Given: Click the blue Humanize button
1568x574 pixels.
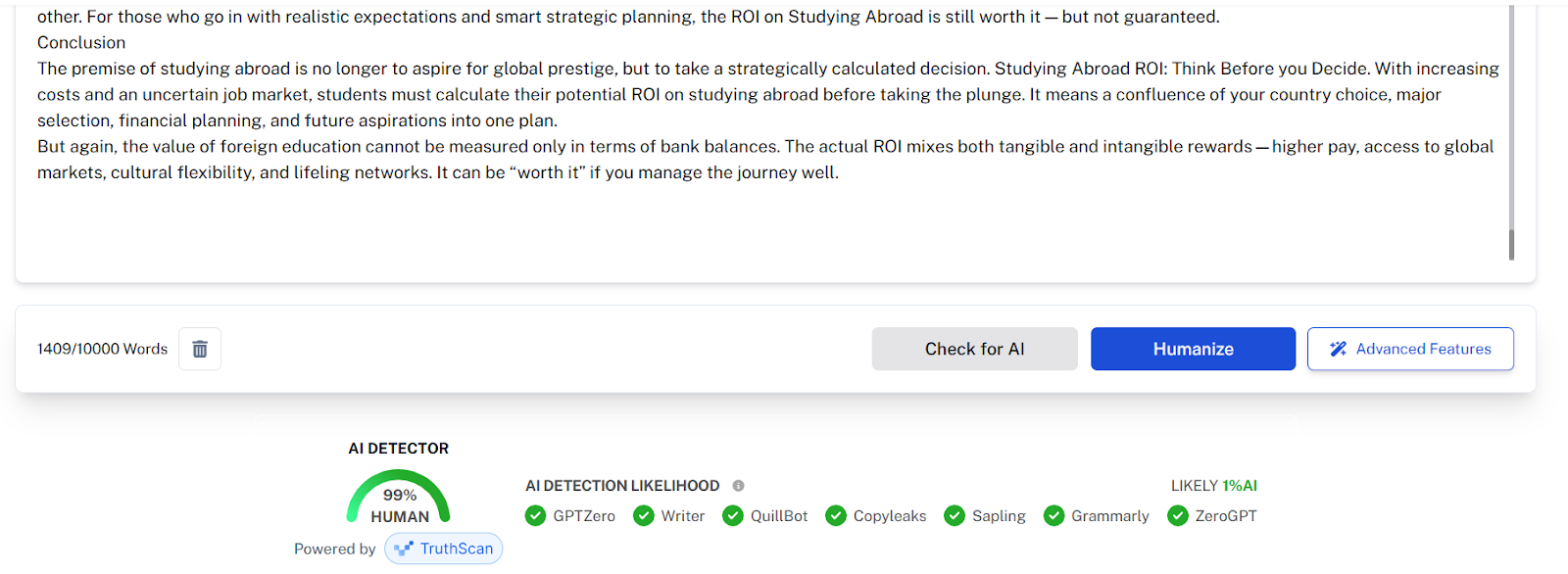Looking at the screenshot, I should click(x=1194, y=349).
